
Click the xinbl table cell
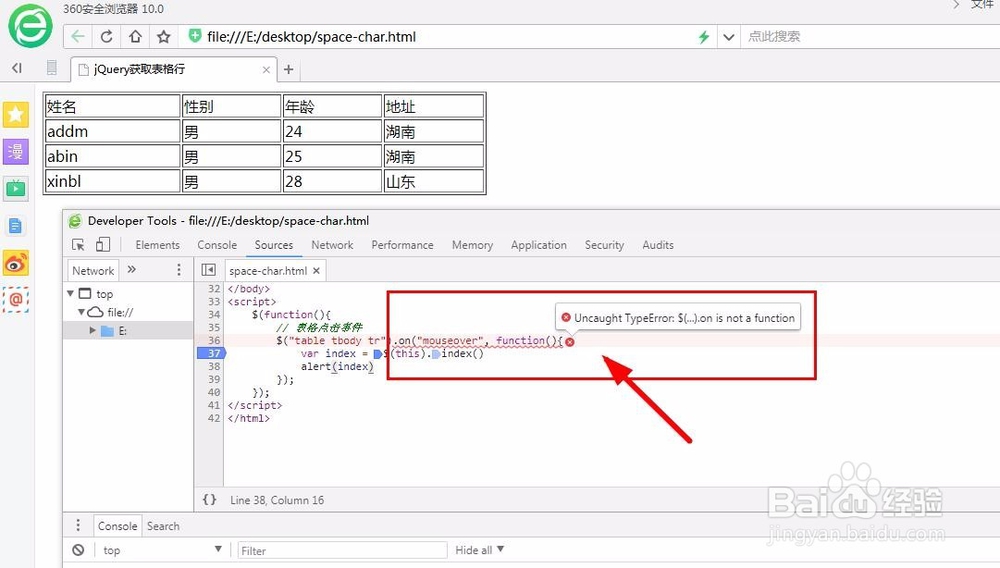[x=113, y=181]
